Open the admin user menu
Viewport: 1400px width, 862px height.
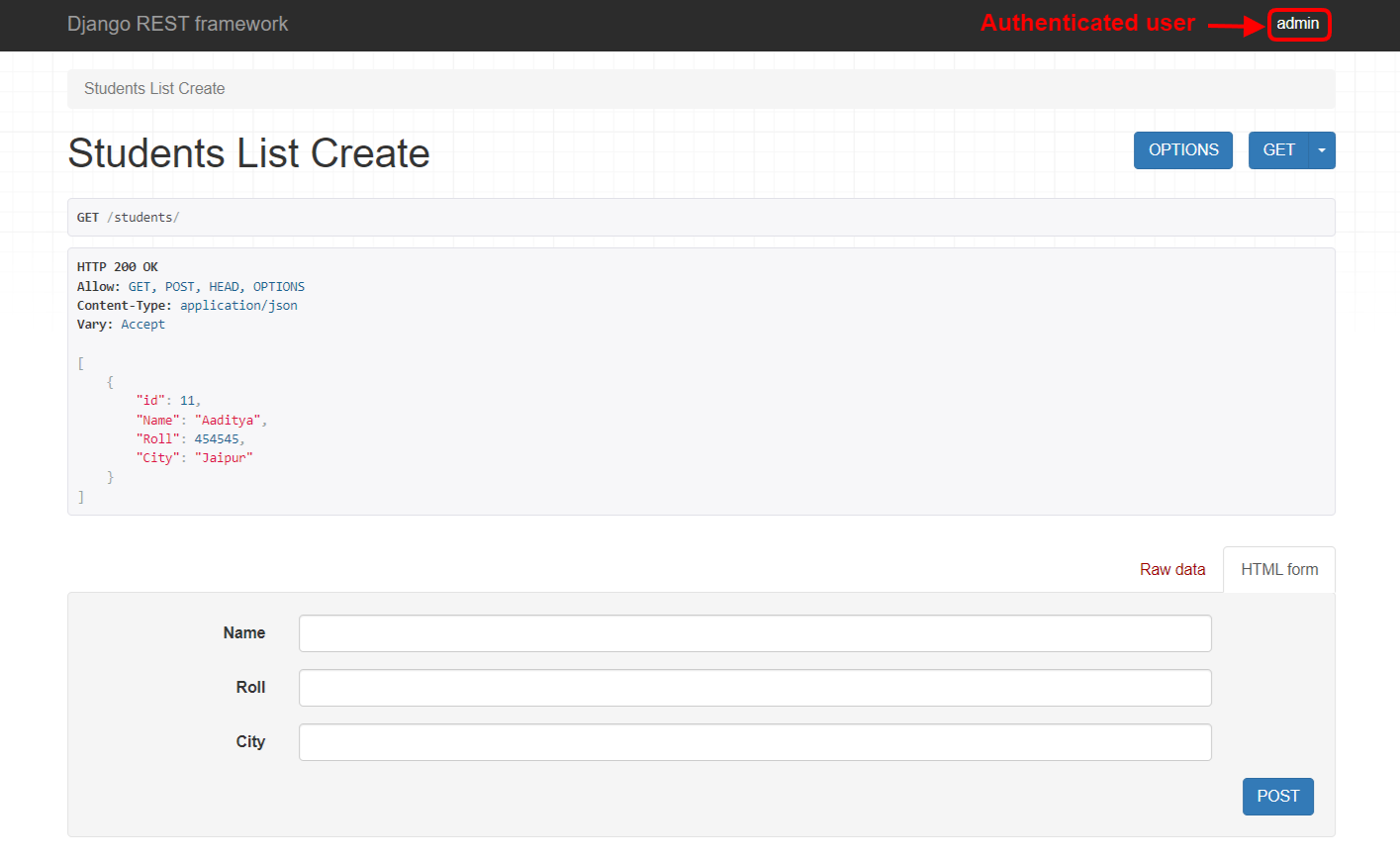[x=1297, y=24]
